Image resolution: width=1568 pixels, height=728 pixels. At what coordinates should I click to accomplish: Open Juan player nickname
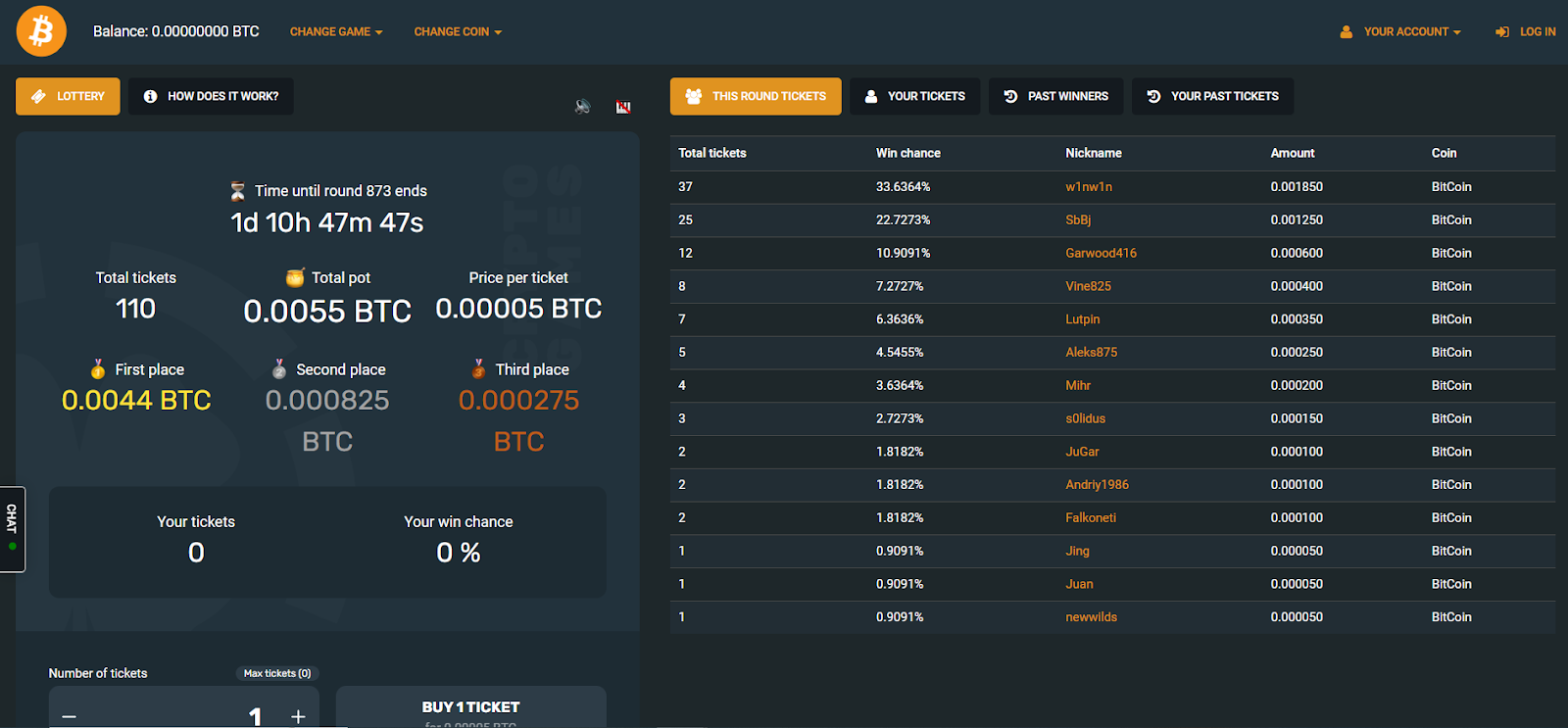coord(1079,584)
